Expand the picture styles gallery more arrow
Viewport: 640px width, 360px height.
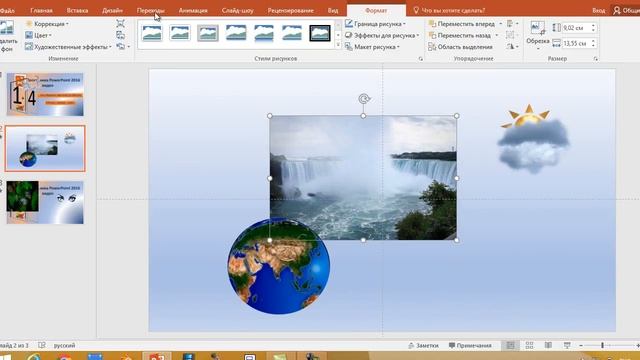point(338,45)
